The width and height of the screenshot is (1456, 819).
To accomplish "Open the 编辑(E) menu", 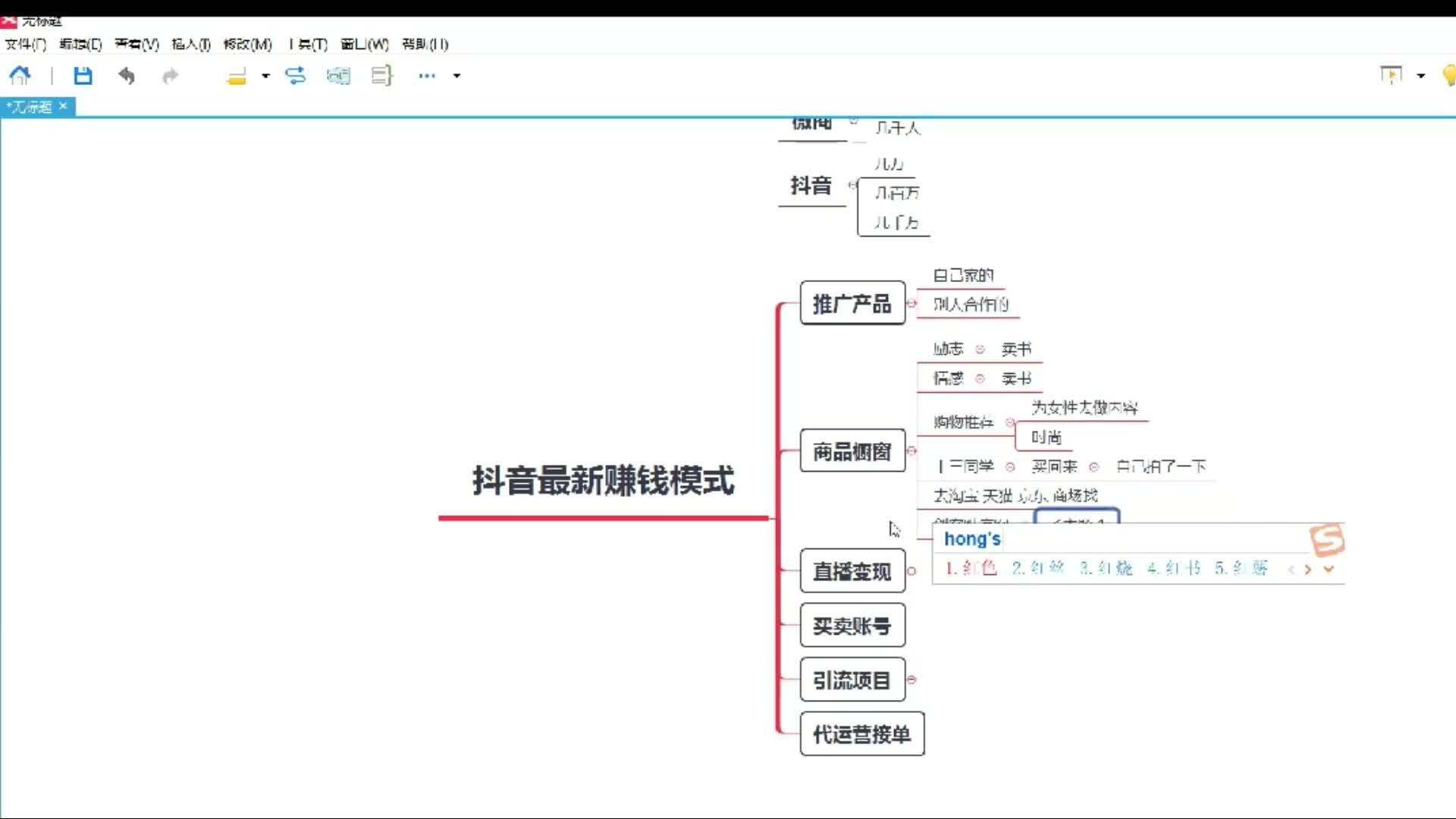I will point(80,44).
